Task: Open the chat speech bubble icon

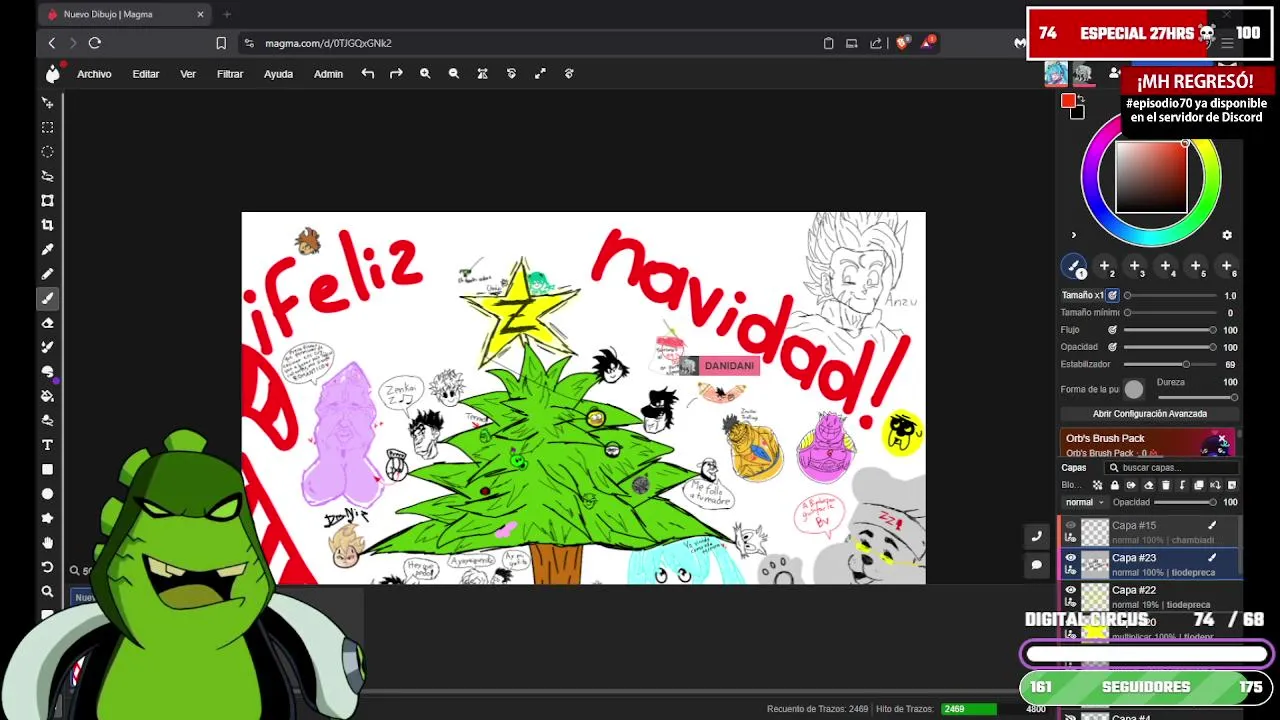Action: tap(1036, 565)
